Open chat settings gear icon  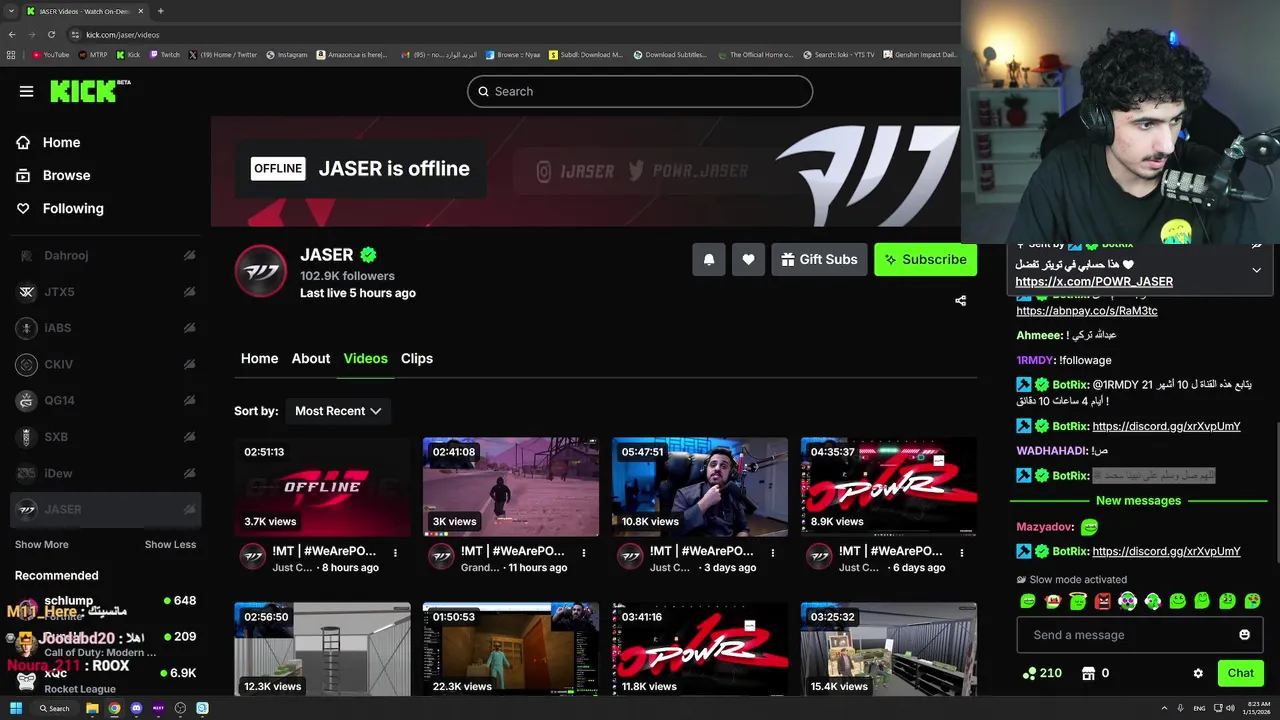tap(1198, 673)
